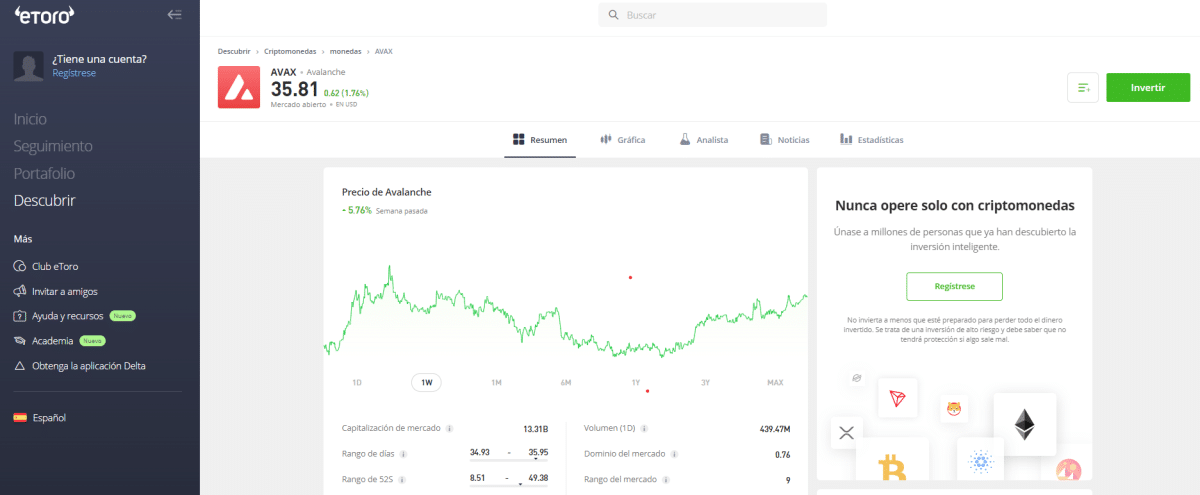Screen dimensions: 1200x495
Task: Click the Rango de días range slider
Action: pos(509,461)
